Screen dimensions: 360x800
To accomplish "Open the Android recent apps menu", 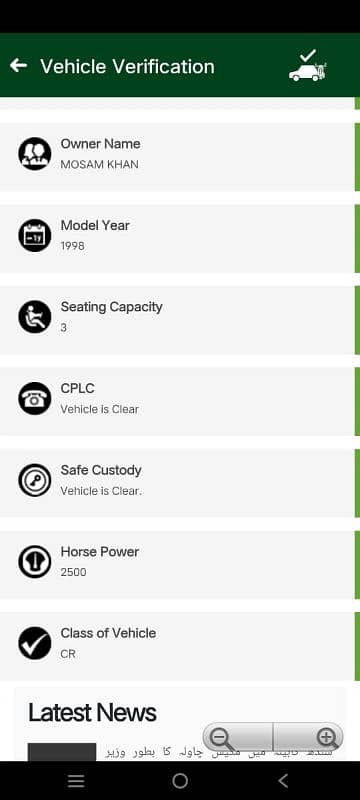I will [76, 781].
